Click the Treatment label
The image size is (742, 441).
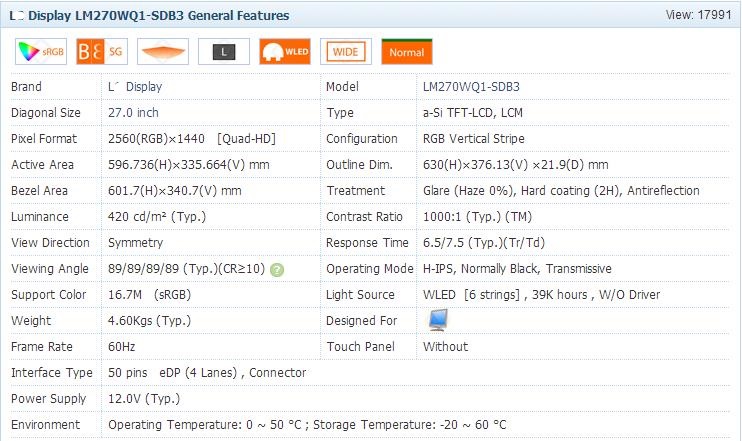click(355, 191)
